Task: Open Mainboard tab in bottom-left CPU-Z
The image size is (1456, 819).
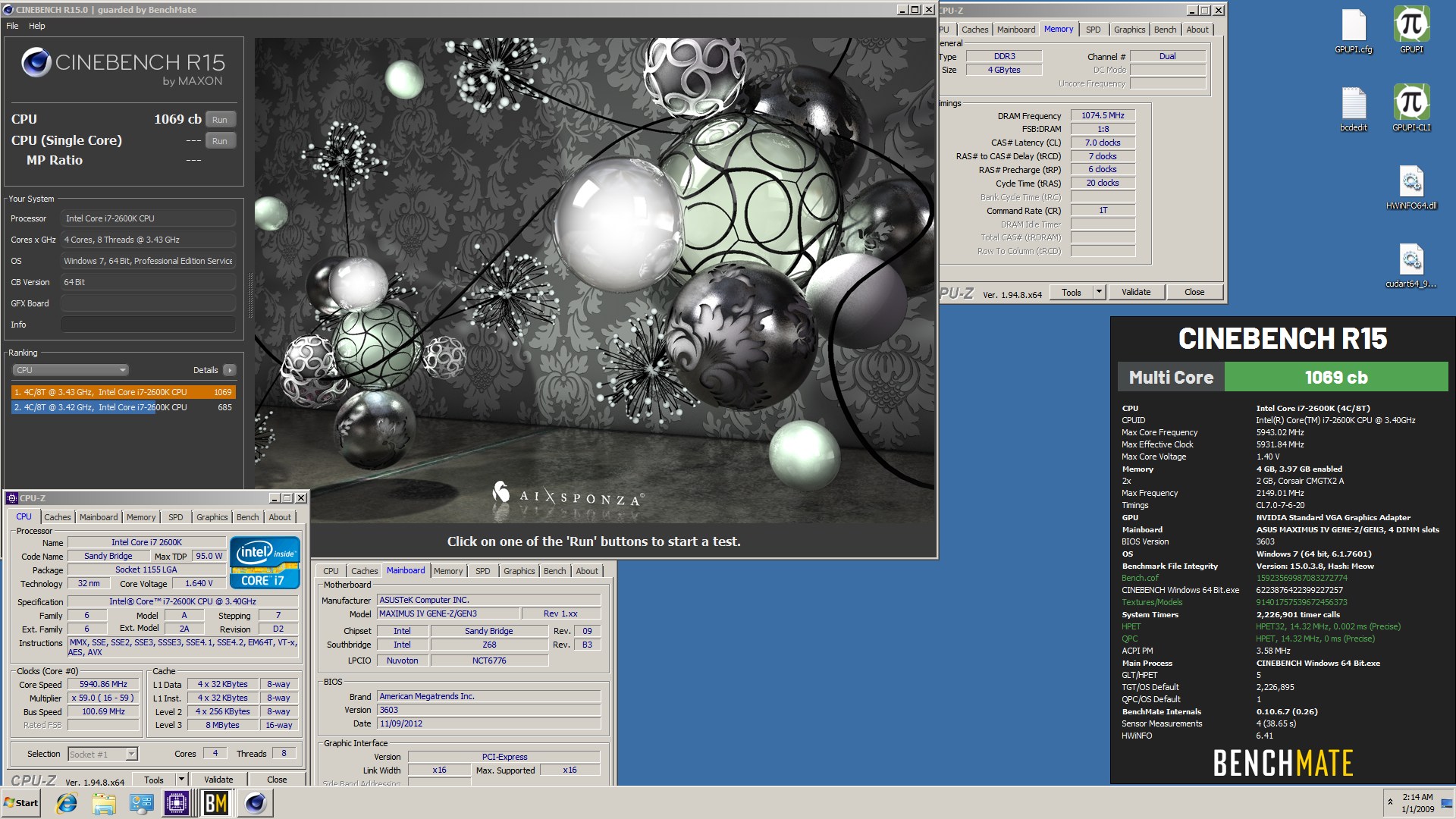Action: 99,517
